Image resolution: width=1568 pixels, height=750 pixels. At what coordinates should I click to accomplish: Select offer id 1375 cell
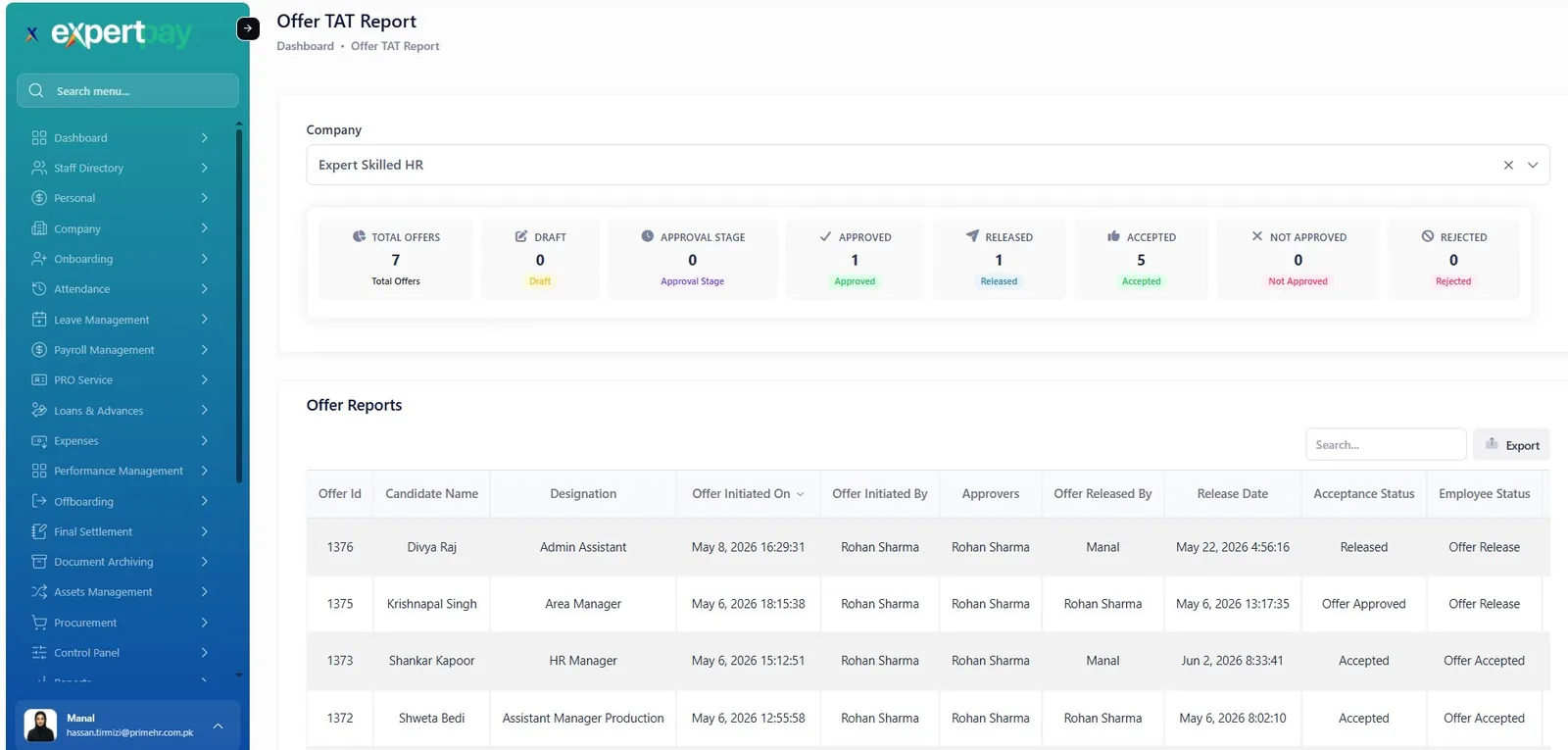coord(340,604)
